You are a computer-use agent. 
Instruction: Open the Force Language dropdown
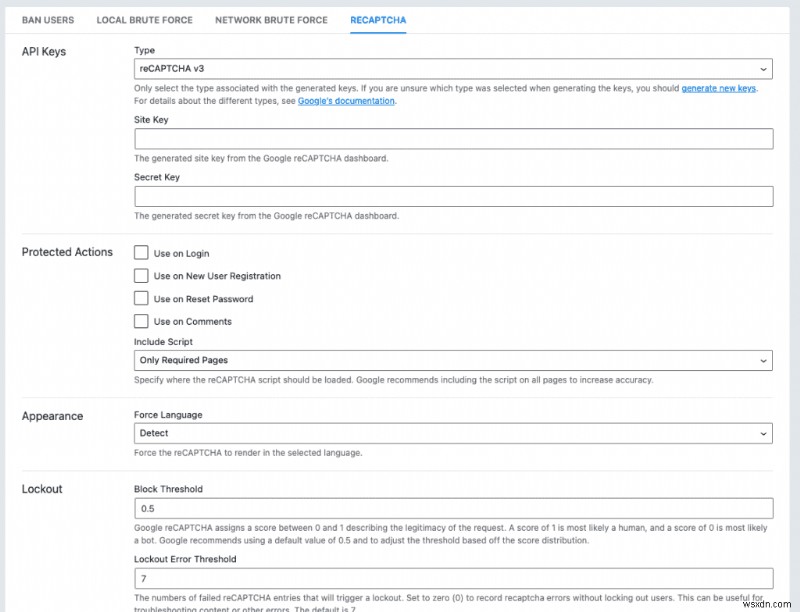453,433
